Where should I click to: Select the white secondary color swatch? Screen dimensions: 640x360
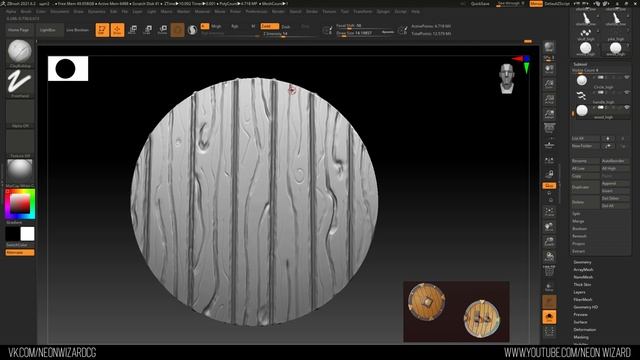click(x=27, y=234)
